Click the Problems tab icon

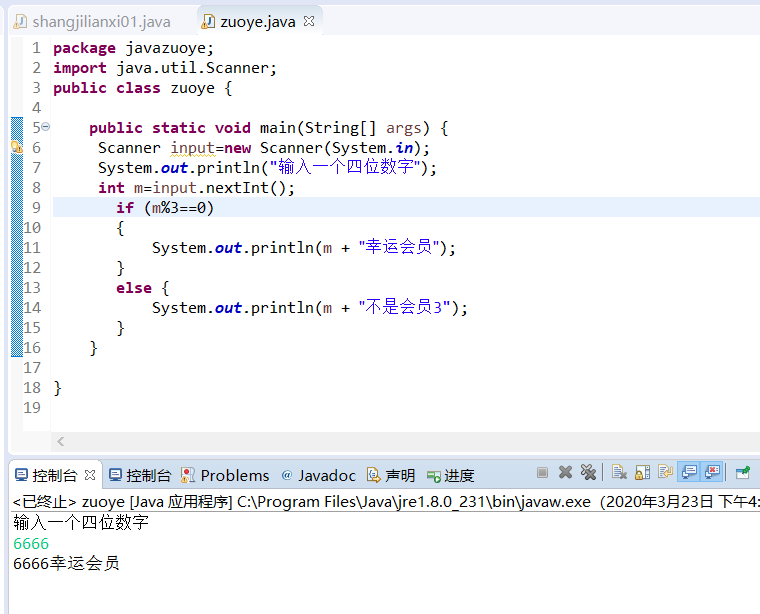[188, 475]
